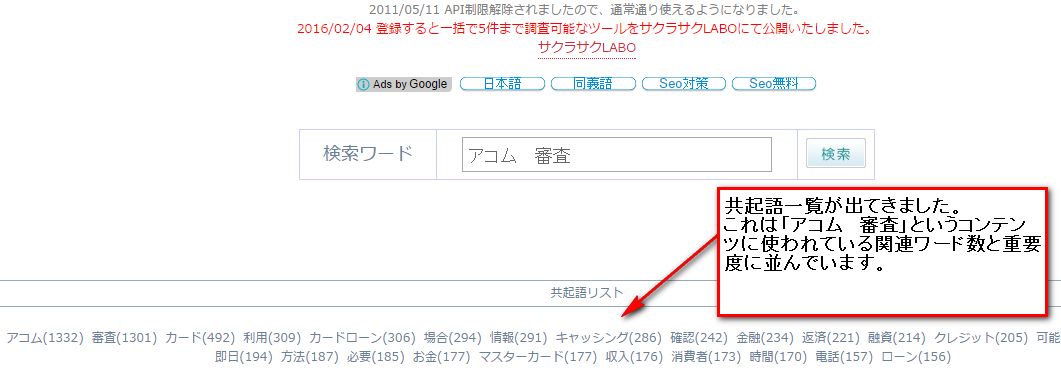Select the 利用(309) word entry
The height and width of the screenshot is (389, 1061).
[x=273, y=338]
